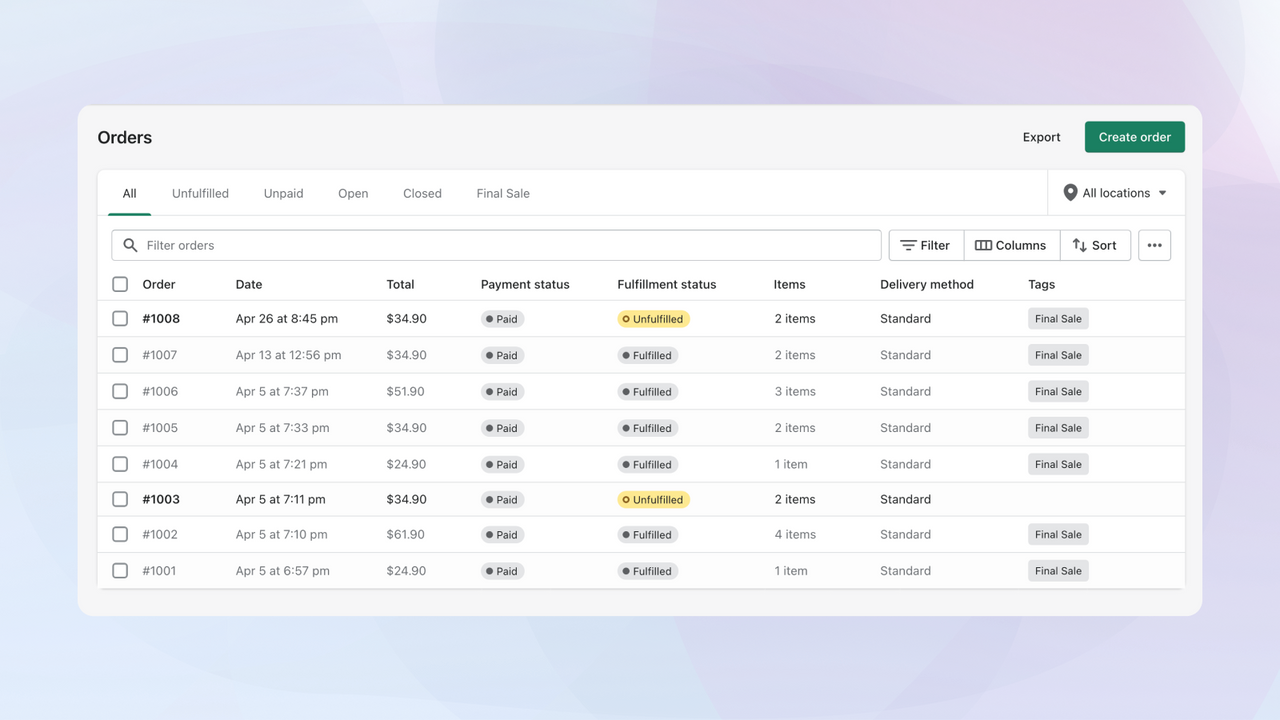This screenshot has width=1280, height=720.
Task: Click the Final Sale tag on order #1006
Action: point(1057,391)
